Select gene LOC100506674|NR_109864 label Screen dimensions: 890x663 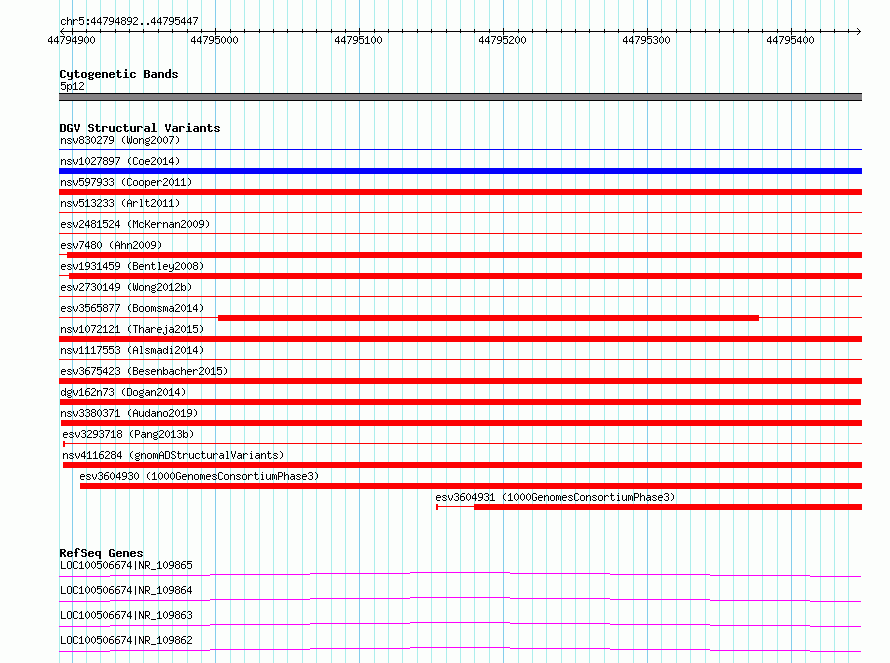(126, 590)
